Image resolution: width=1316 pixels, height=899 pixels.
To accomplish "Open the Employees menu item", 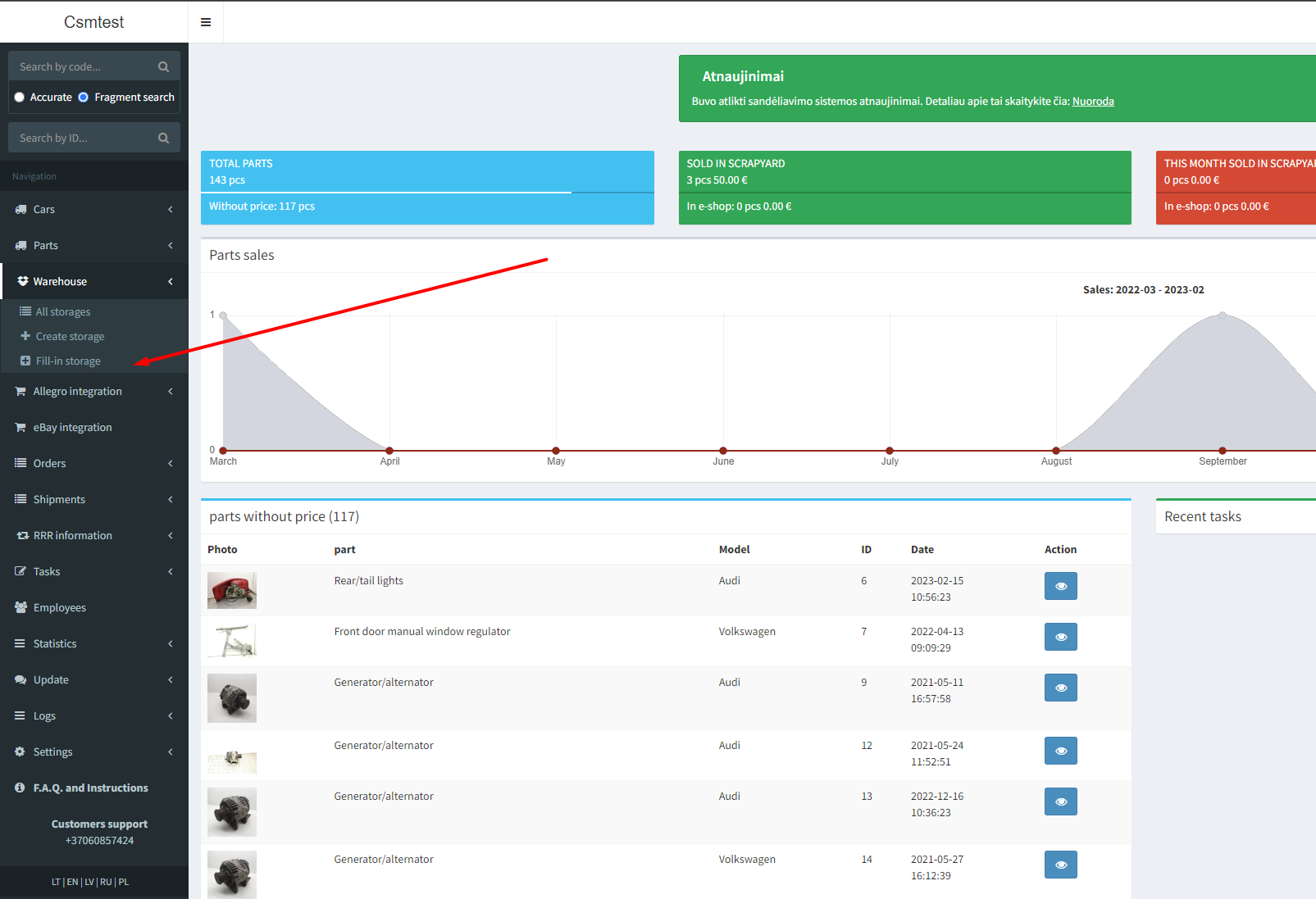I will 59,608.
